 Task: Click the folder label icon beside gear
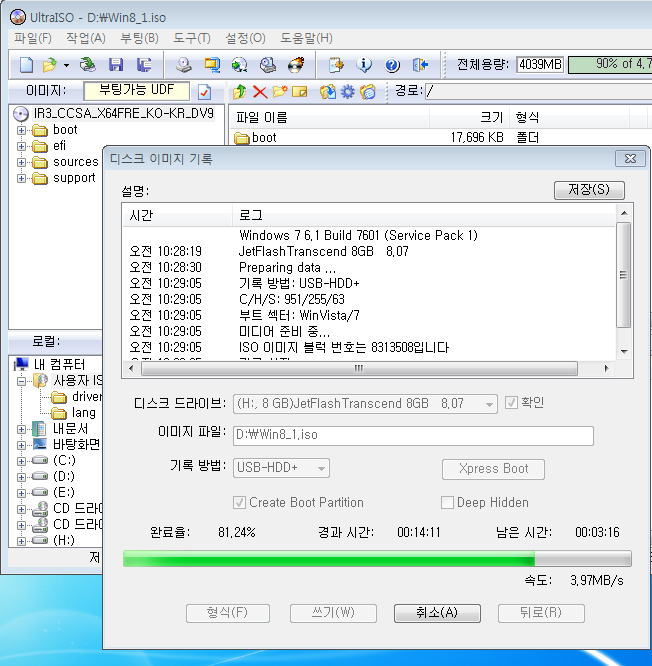click(368, 91)
